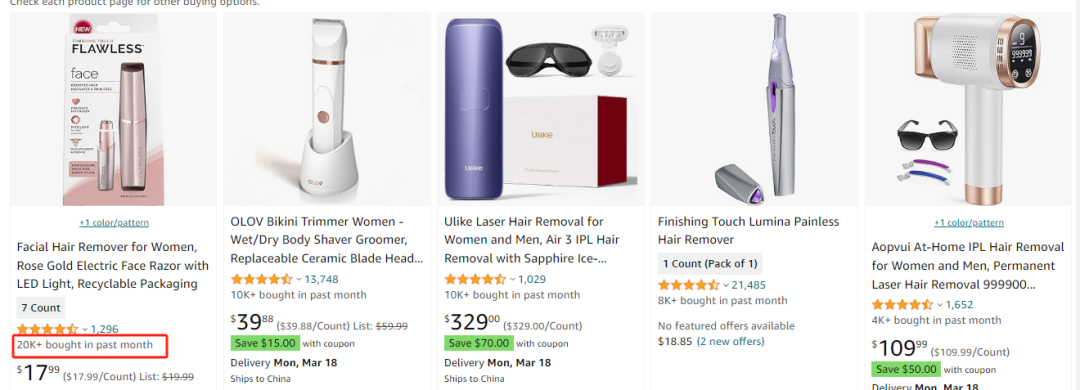
Task: Click the '+1 color/pattern' link under FLAWLESS
Action: [x=114, y=223]
